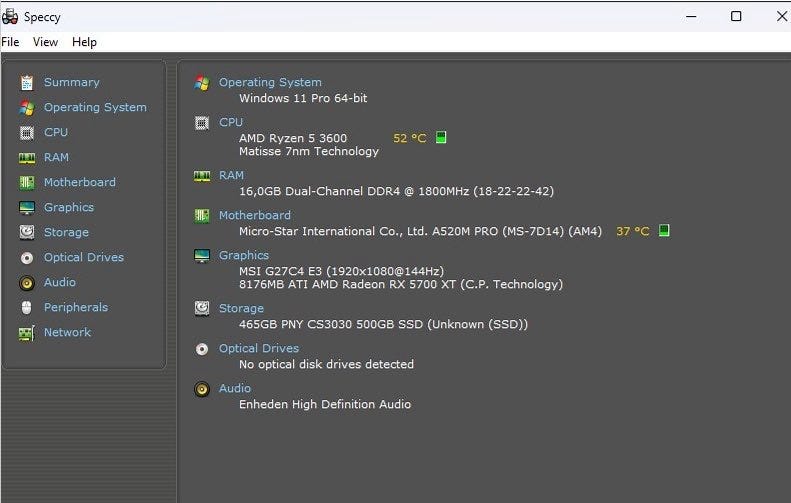Click the Graphics heading link in summary
This screenshot has width=791, height=503.
(244, 255)
